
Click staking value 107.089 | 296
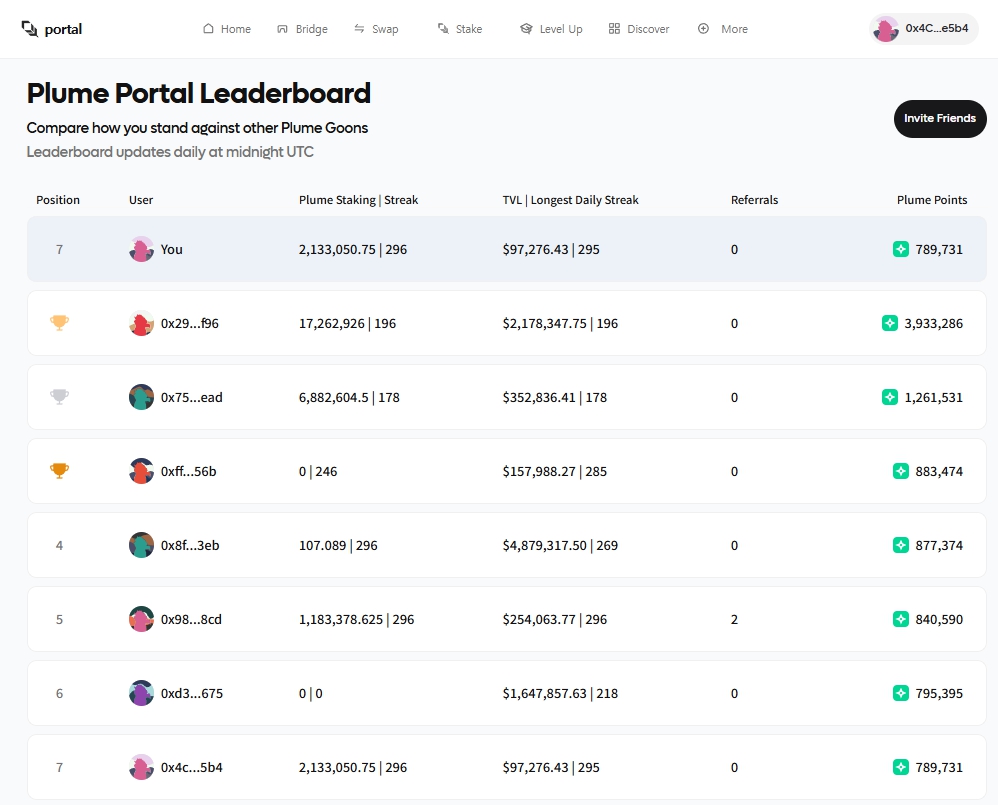(338, 545)
